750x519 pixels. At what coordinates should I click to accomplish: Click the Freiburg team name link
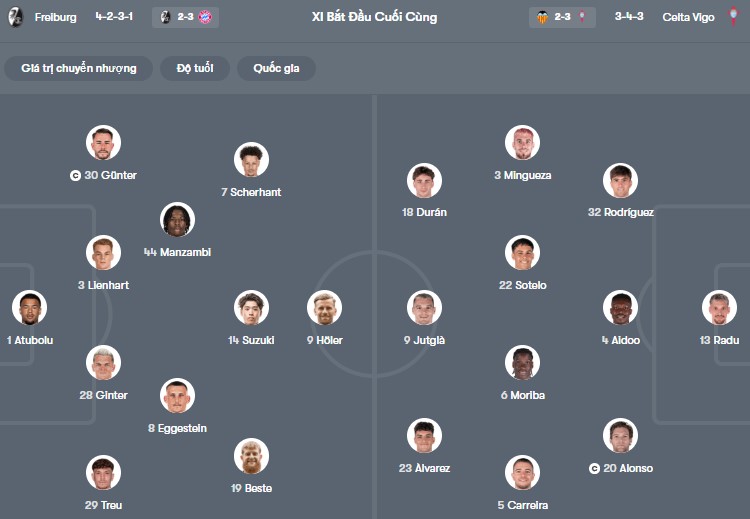[x=55, y=17]
